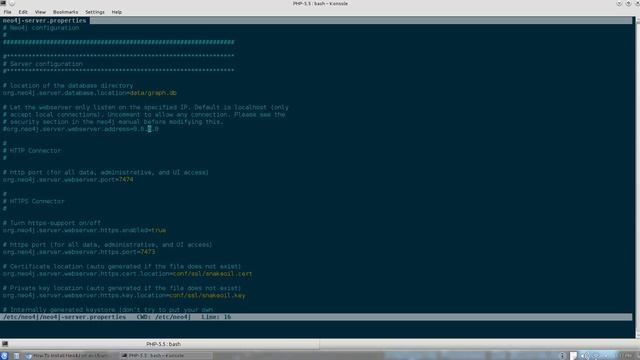Click the '# HTTPS Connector' comment
Viewport: 640px width, 360px height.
(33, 201)
